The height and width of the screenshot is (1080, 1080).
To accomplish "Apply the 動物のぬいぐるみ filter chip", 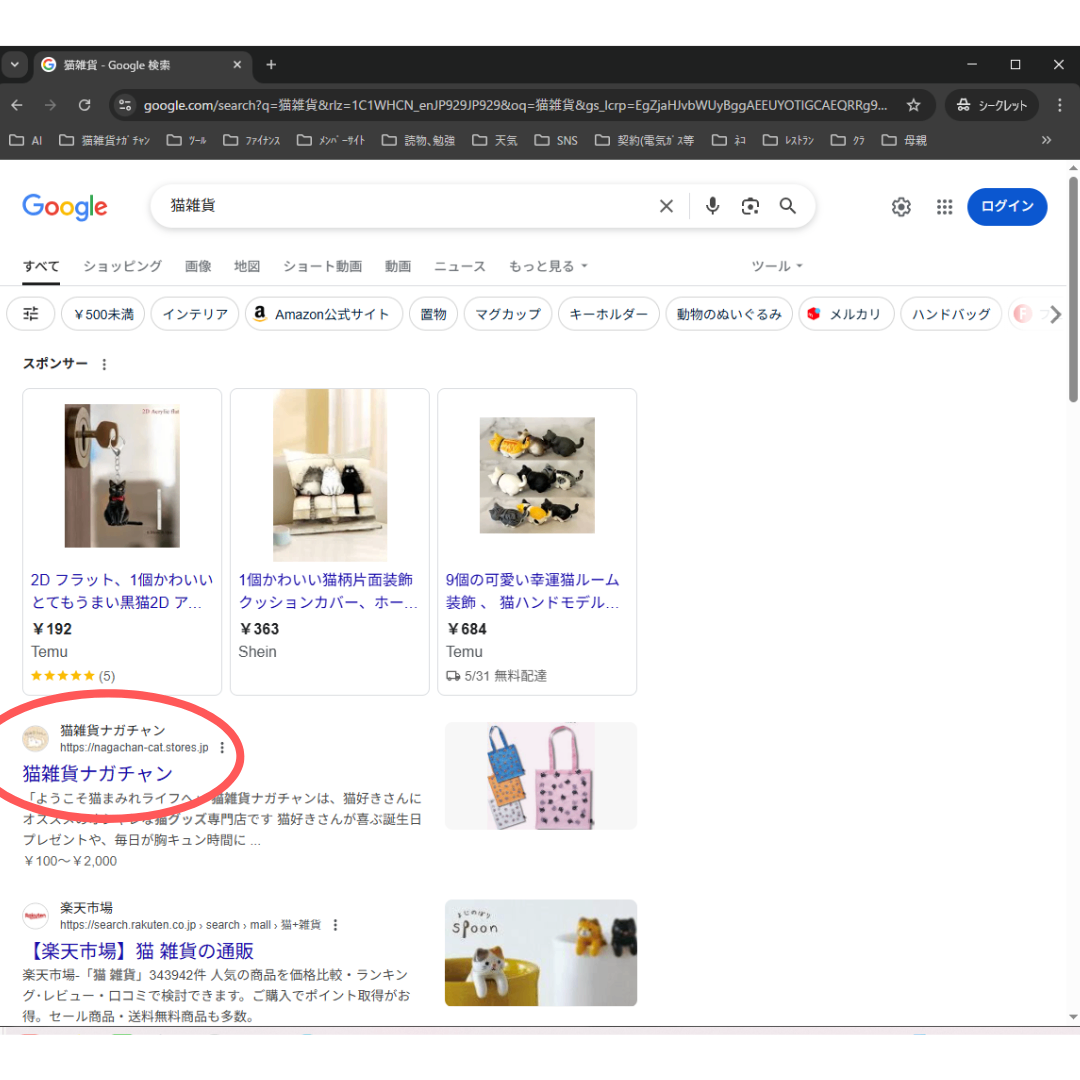I will pyautogui.click(x=729, y=314).
